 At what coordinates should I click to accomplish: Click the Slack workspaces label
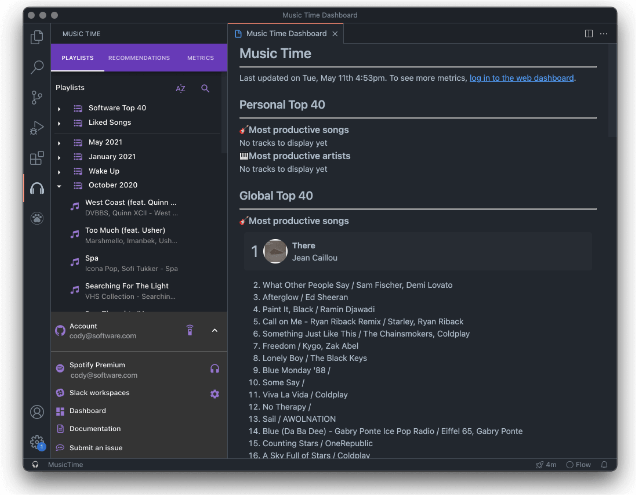pos(99,393)
